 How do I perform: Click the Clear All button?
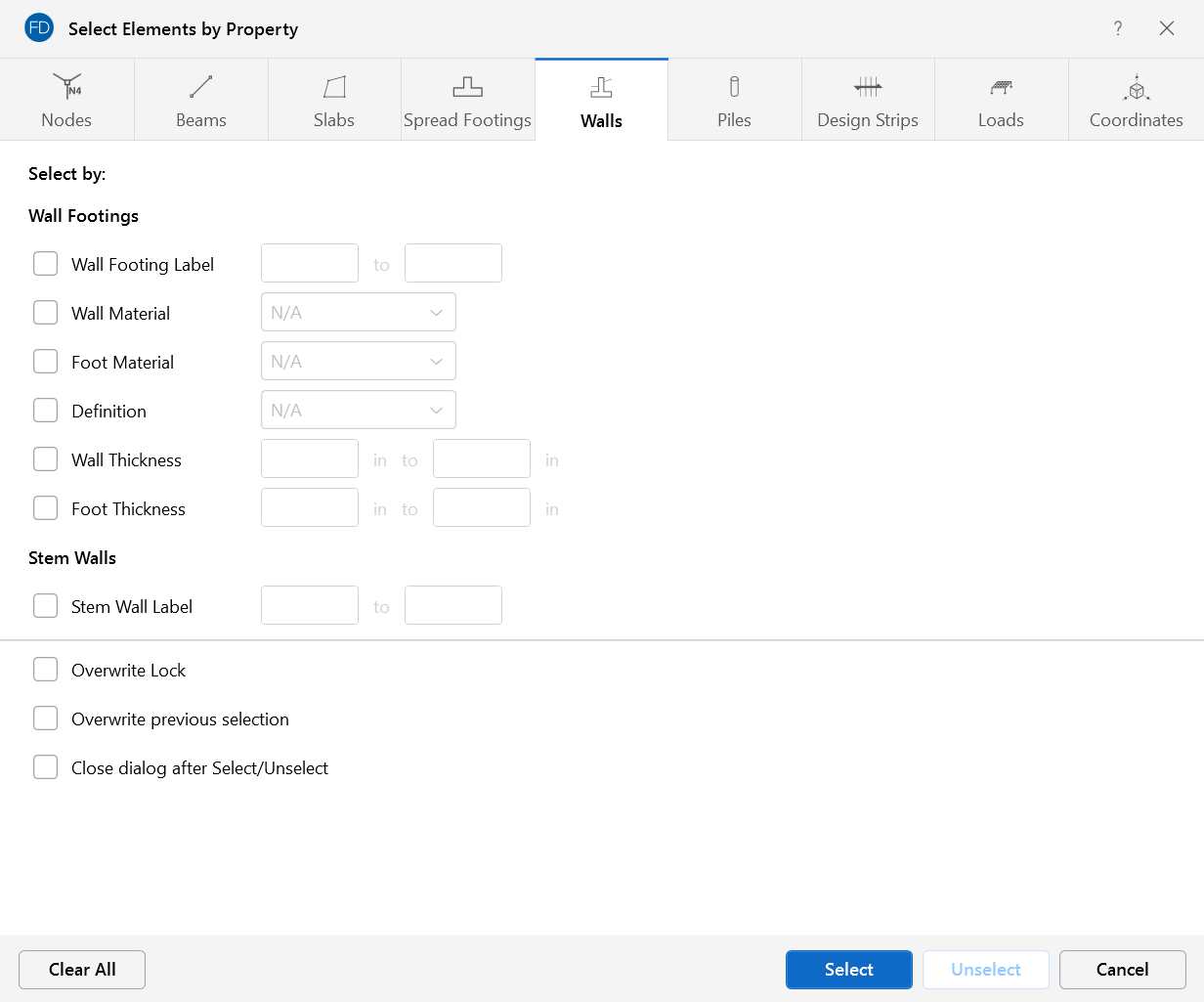point(82,970)
